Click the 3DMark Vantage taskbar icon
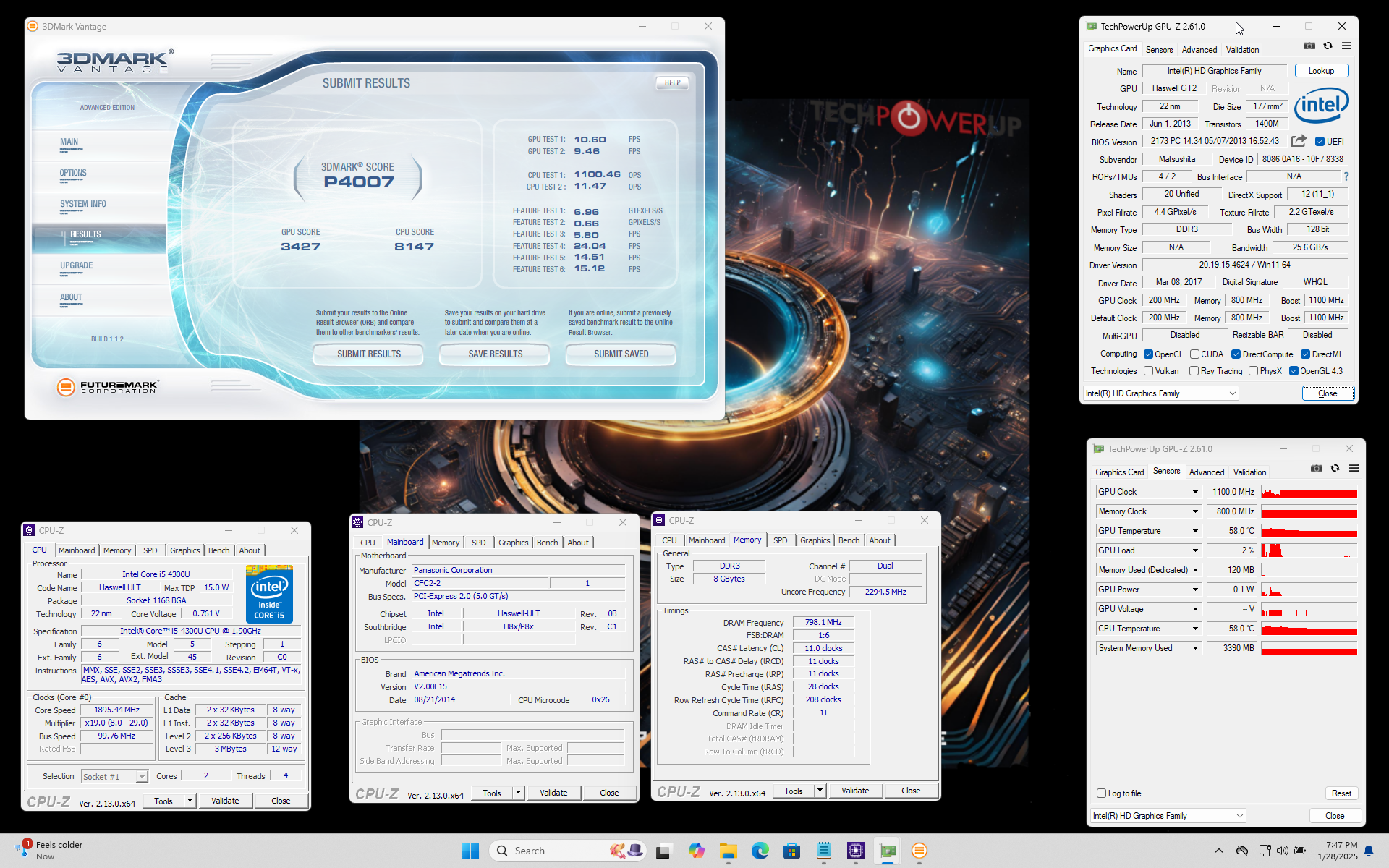This screenshot has height=868, width=1389. [919, 851]
